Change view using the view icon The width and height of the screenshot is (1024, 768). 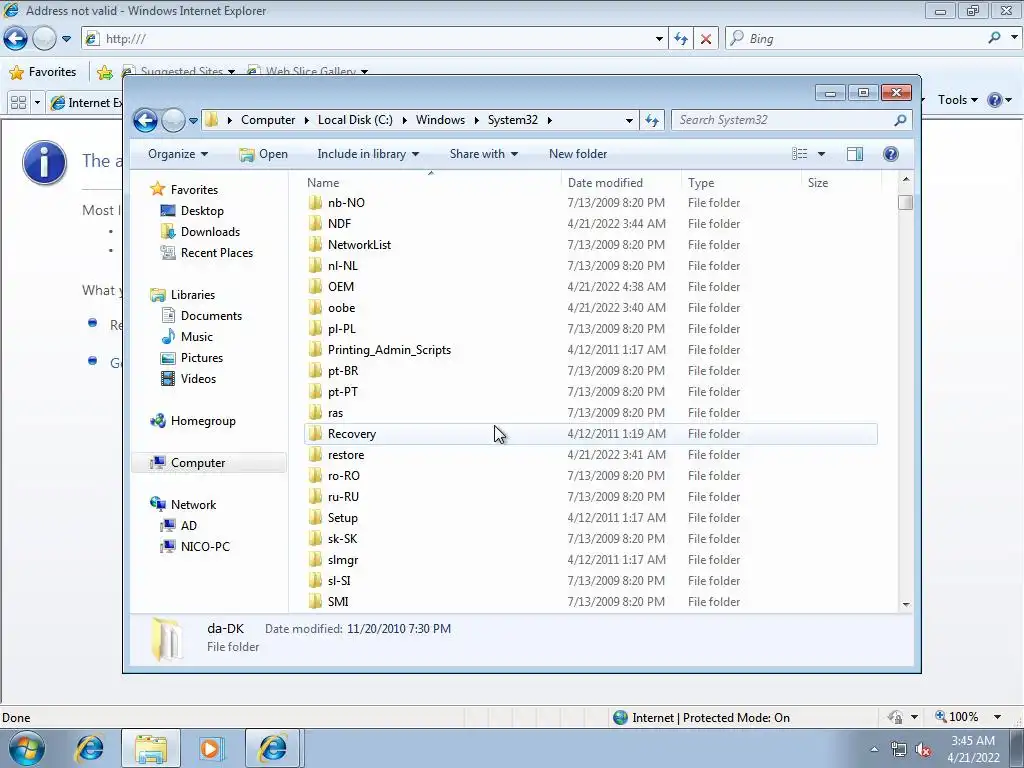pos(799,154)
